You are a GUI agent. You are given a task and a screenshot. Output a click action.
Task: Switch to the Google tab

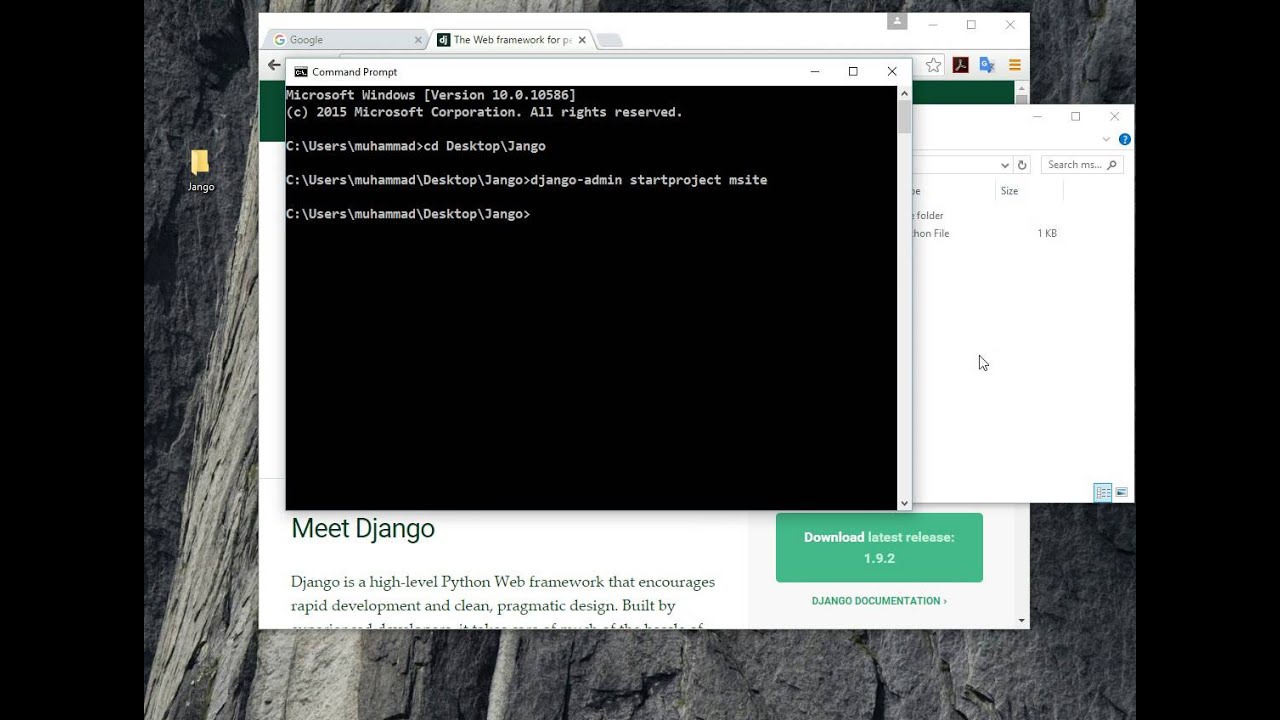[x=347, y=40]
